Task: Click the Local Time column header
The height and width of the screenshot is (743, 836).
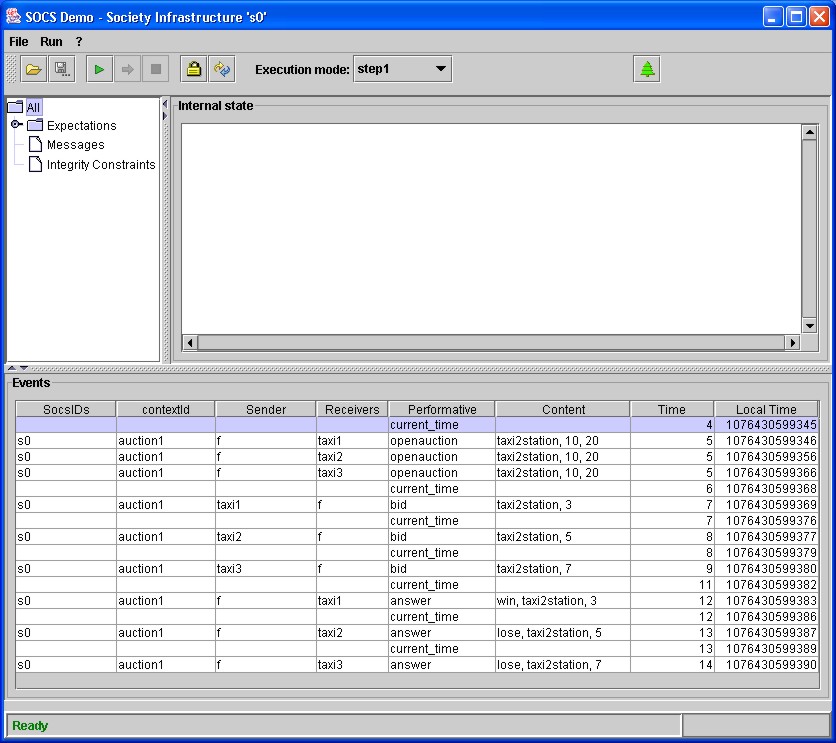Action: 766,409
